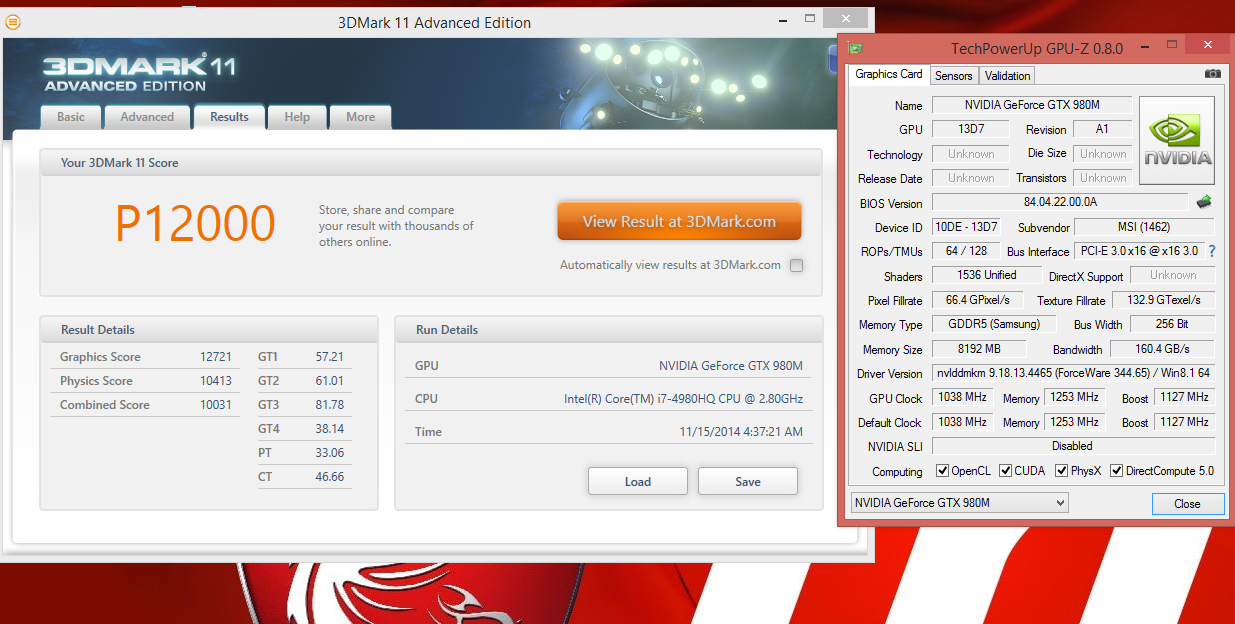Click the Bandwidth value 160.4 GB/s
Image resolution: width=1235 pixels, height=624 pixels.
(x=1162, y=349)
